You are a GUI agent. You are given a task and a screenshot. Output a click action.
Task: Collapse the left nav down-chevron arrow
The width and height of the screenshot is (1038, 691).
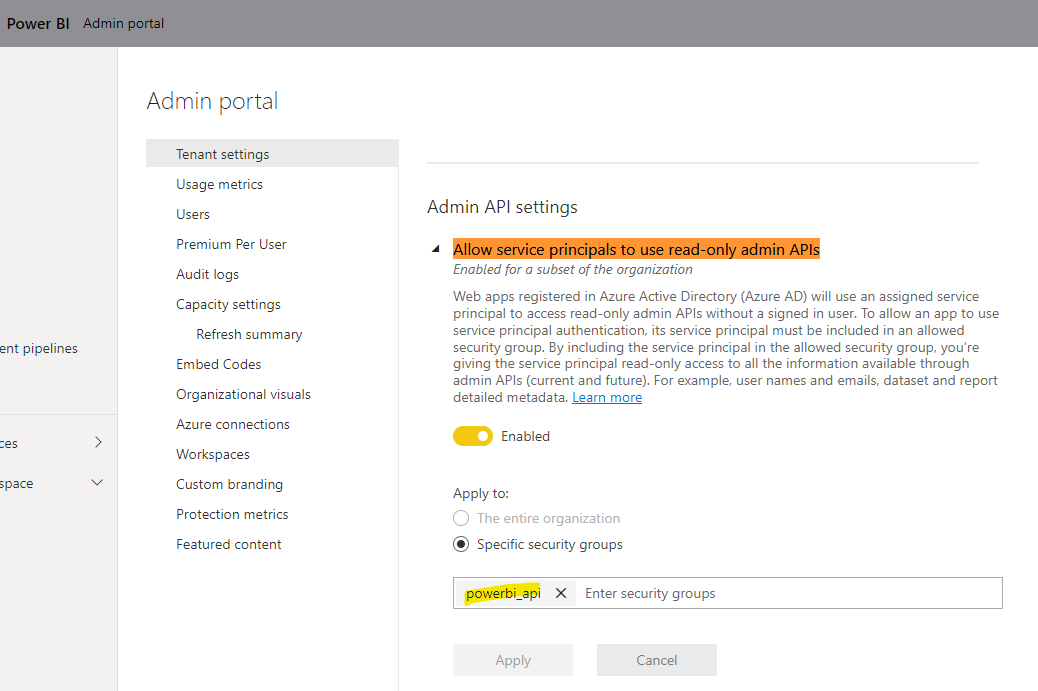click(x=97, y=483)
